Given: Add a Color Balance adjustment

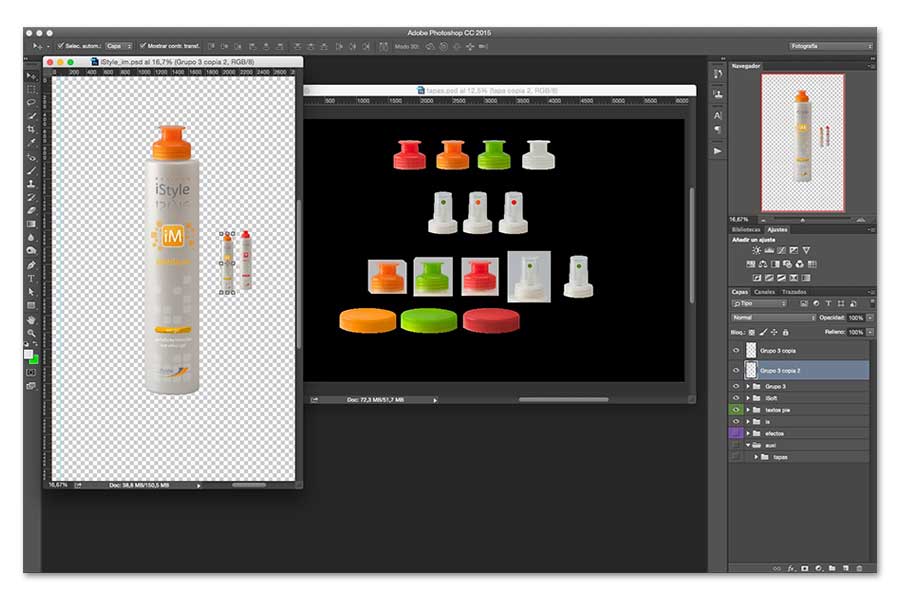Looking at the screenshot, I should click(x=763, y=264).
